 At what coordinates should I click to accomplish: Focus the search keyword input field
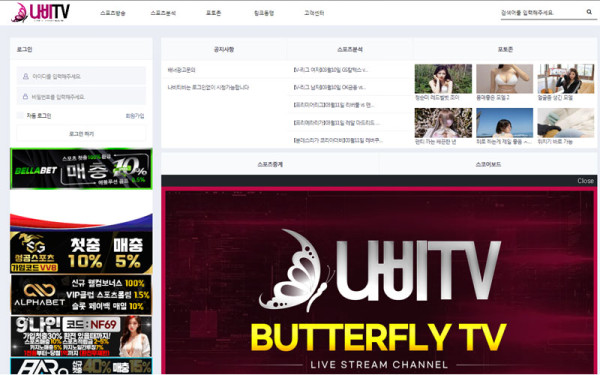click(x=542, y=13)
